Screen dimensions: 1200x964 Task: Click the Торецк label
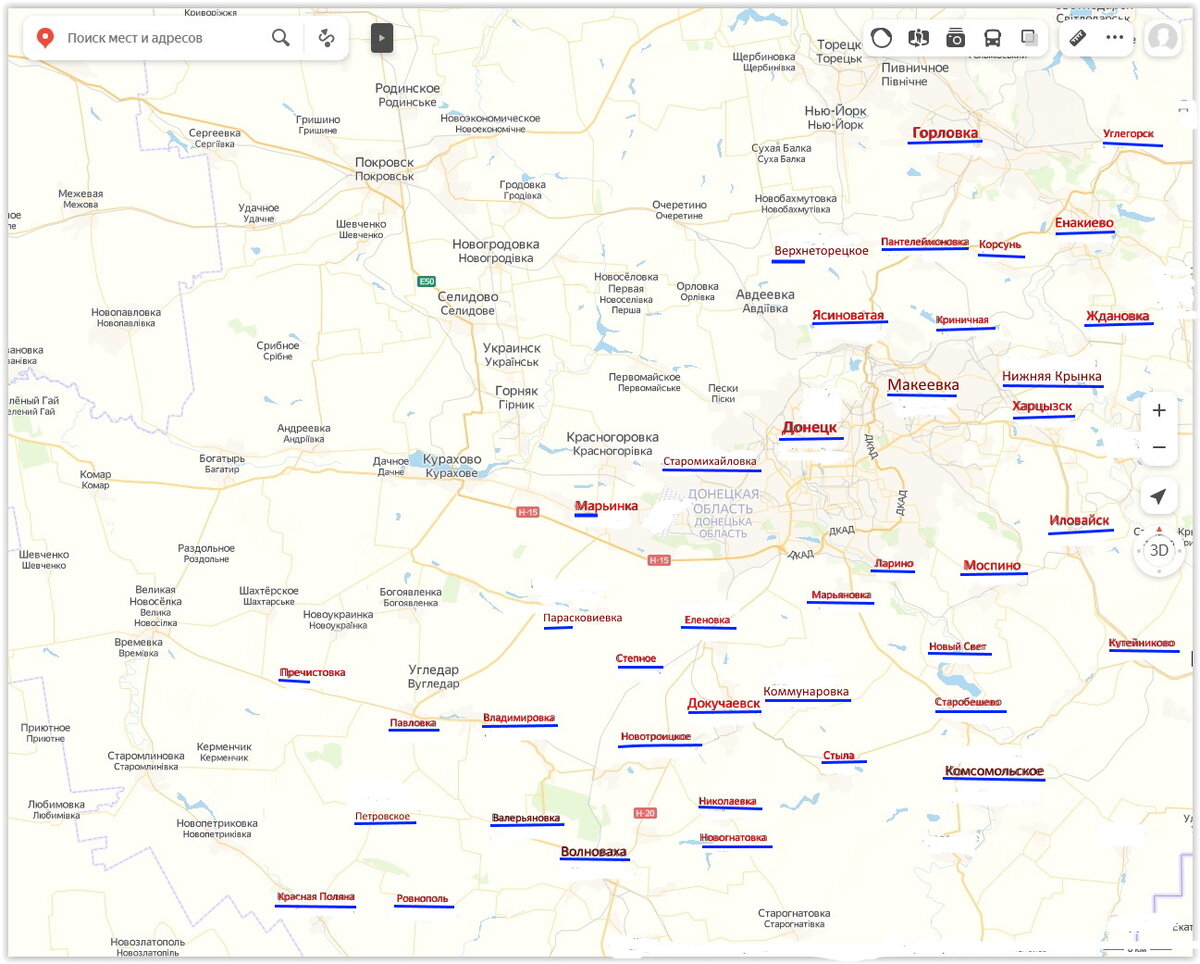point(838,45)
